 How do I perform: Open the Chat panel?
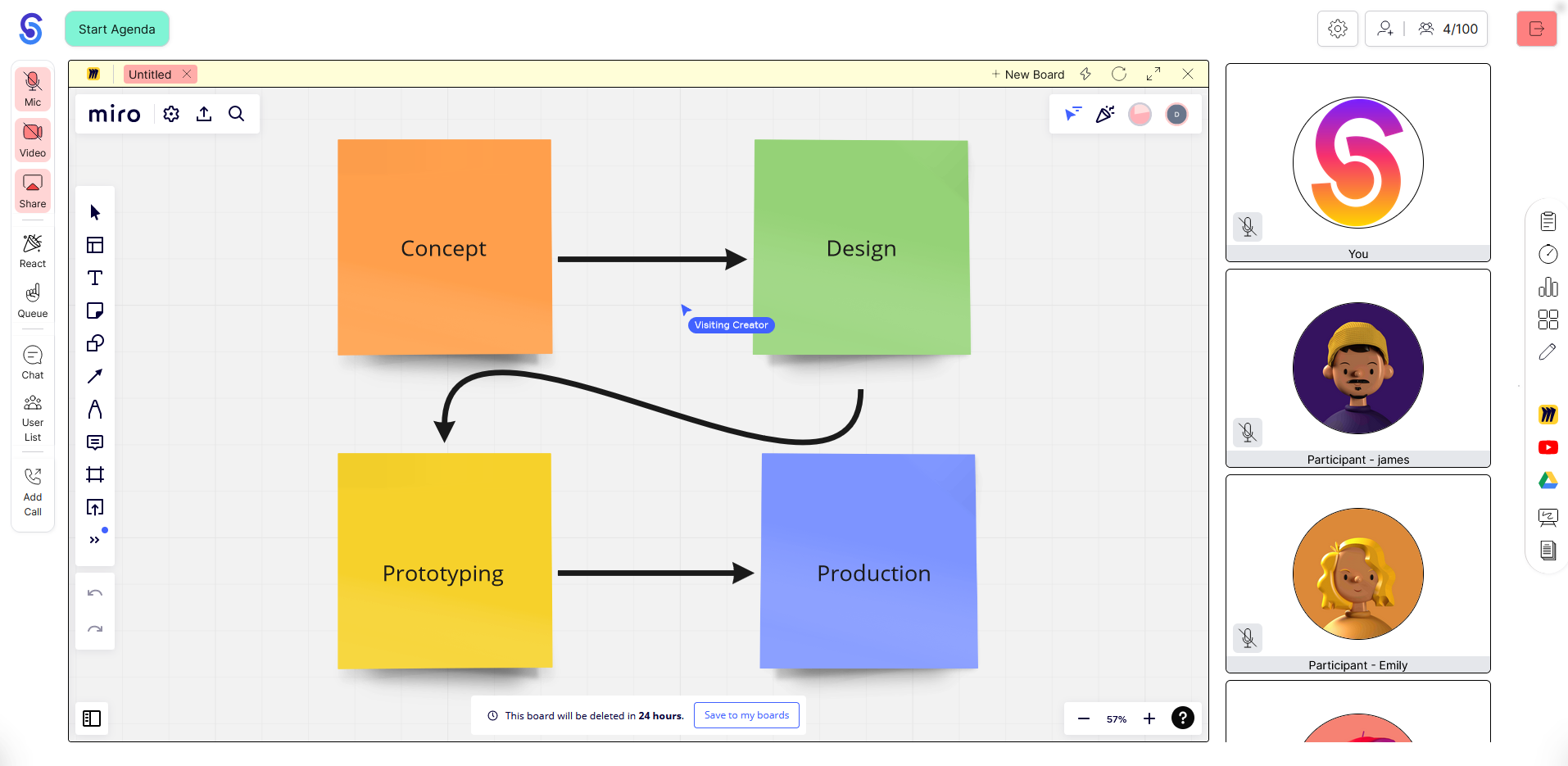[33, 362]
